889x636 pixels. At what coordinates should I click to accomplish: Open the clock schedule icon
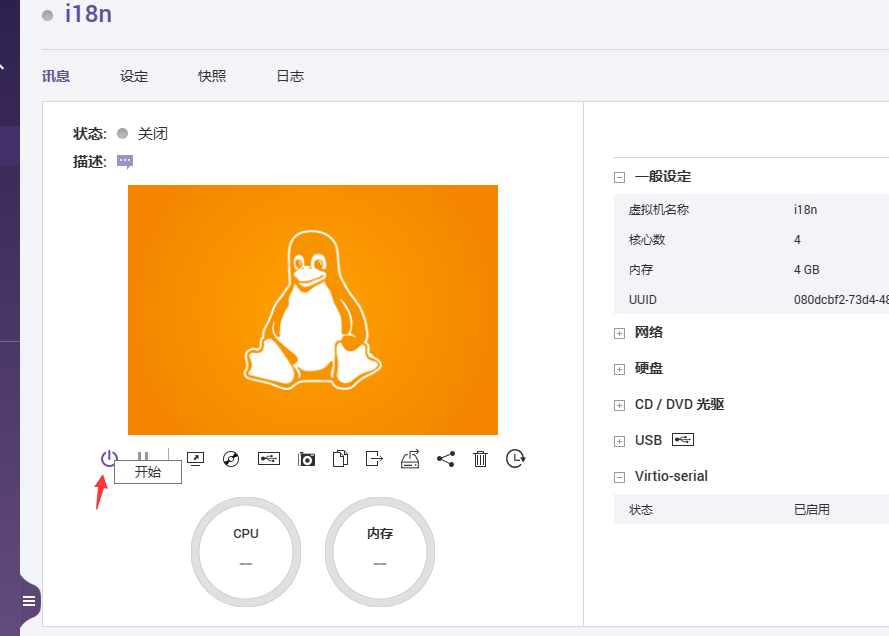(x=515, y=458)
